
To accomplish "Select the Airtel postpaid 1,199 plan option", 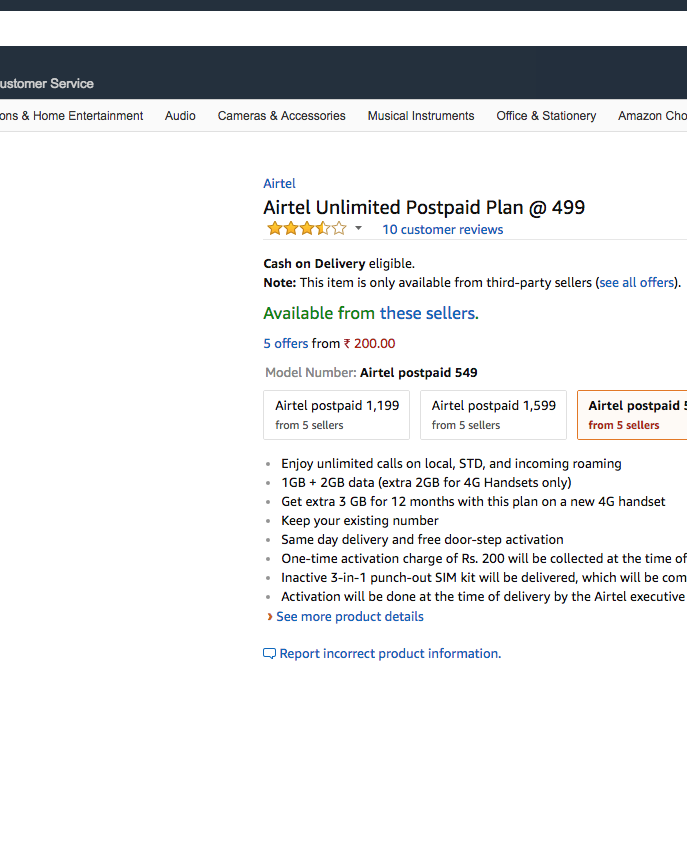I will click(336, 415).
